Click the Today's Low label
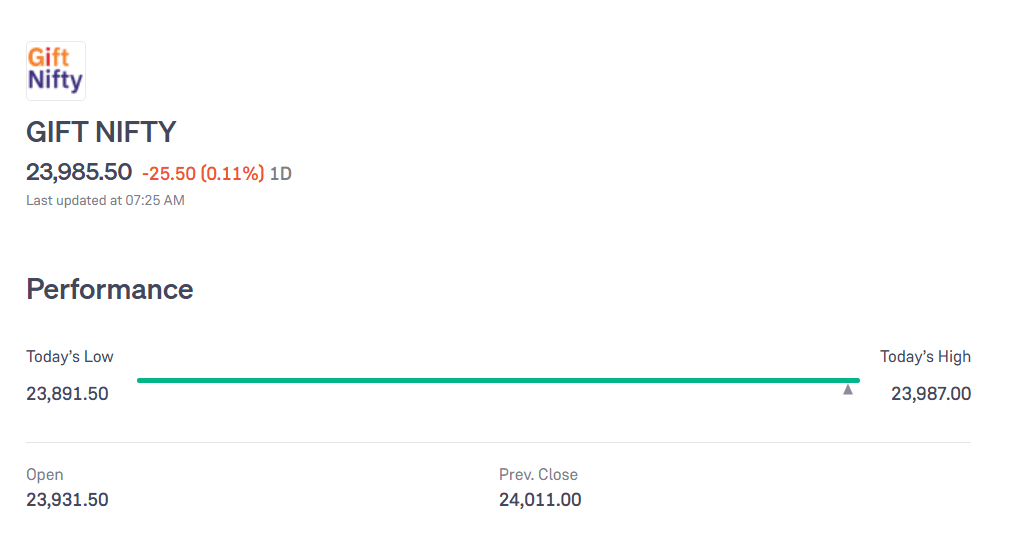 click(x=70, y=357)
